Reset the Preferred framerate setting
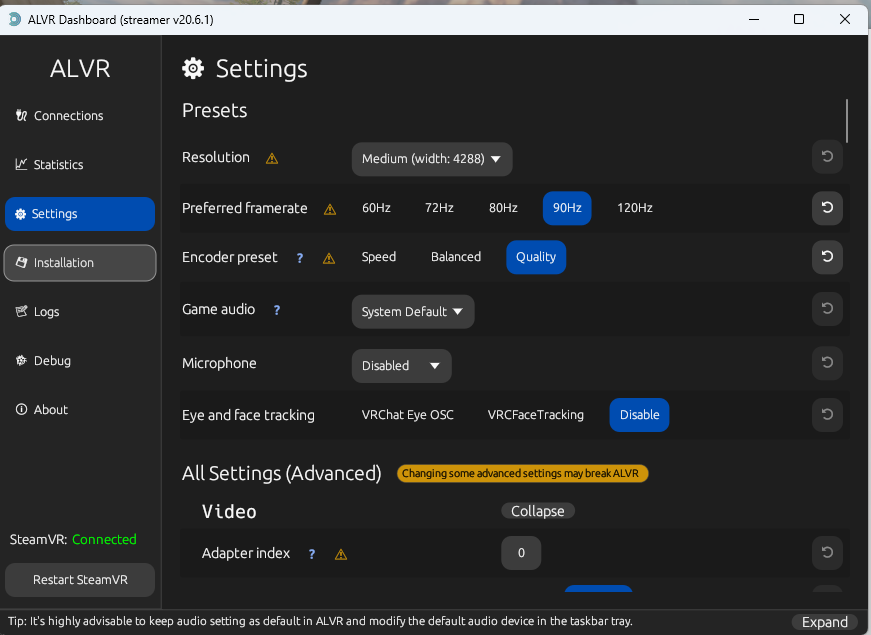This screenshot has width=871, height=635. point(827,208)
